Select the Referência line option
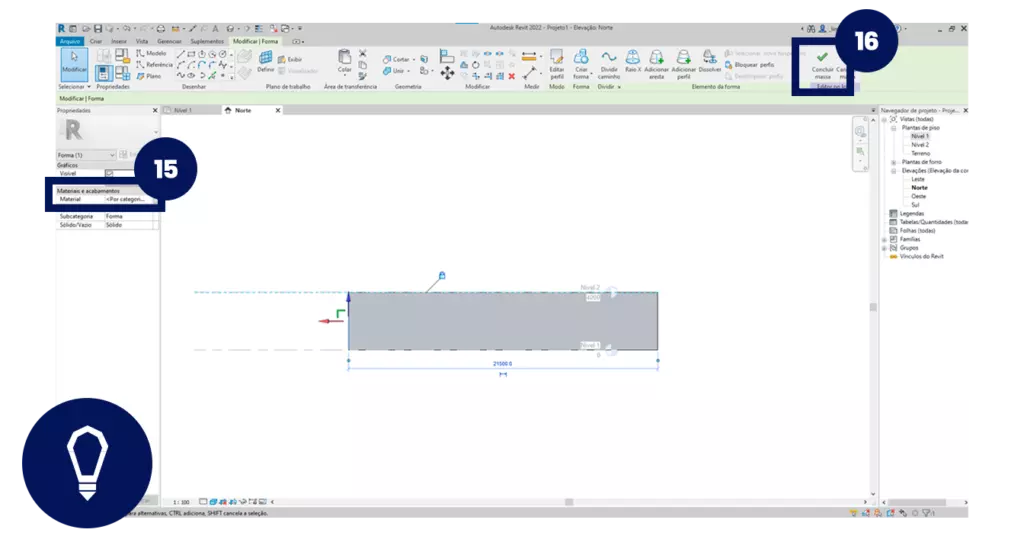 154,65
